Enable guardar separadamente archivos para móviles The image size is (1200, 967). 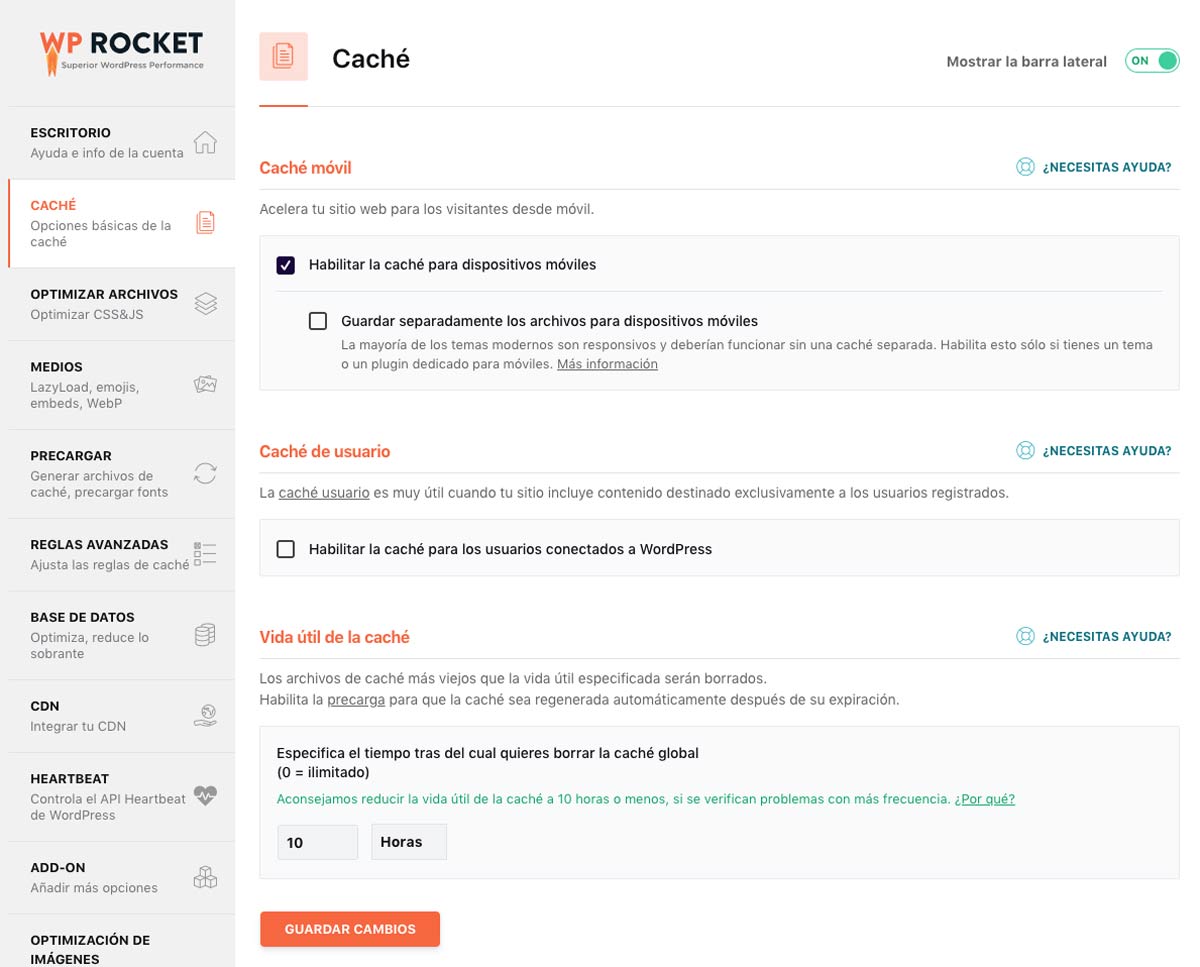click(x=318, y=320)
